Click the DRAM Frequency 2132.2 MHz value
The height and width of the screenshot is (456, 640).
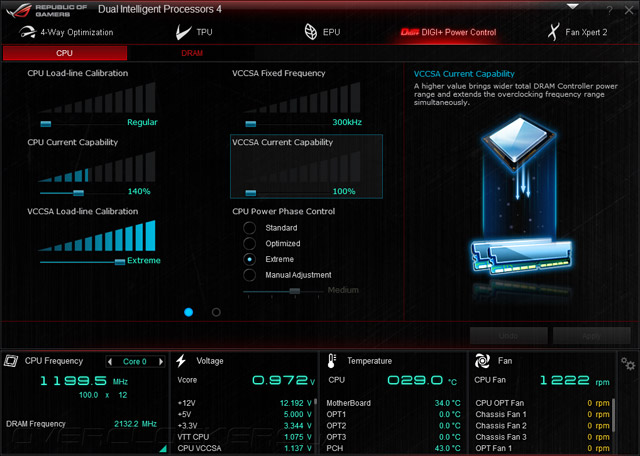point(135,424)
